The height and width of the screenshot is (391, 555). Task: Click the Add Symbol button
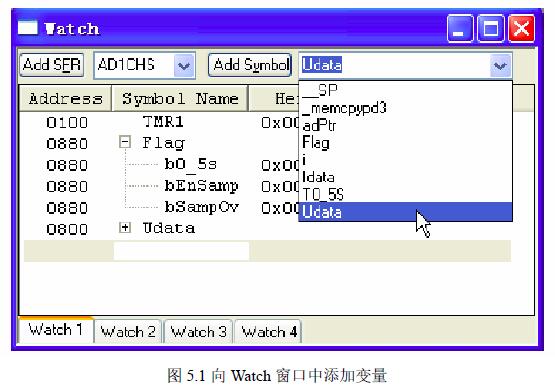pyautogui.click(x=250, y=65)
